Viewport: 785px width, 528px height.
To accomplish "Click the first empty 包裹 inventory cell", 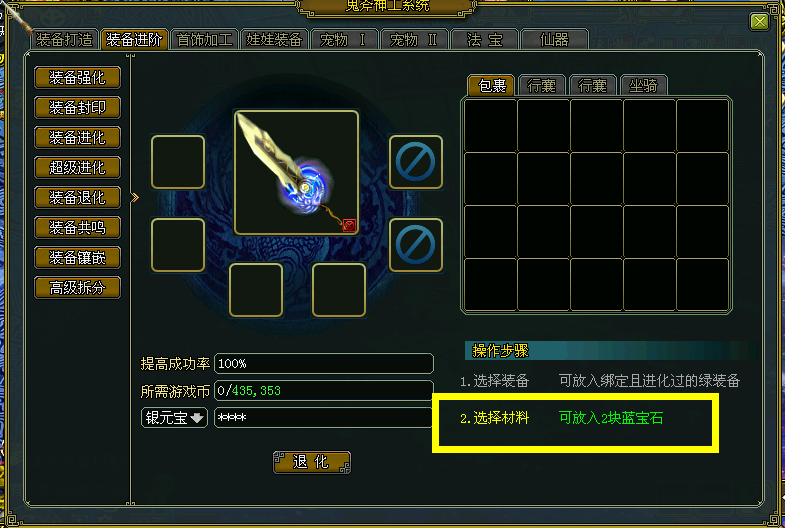I will tap(491, 126).
